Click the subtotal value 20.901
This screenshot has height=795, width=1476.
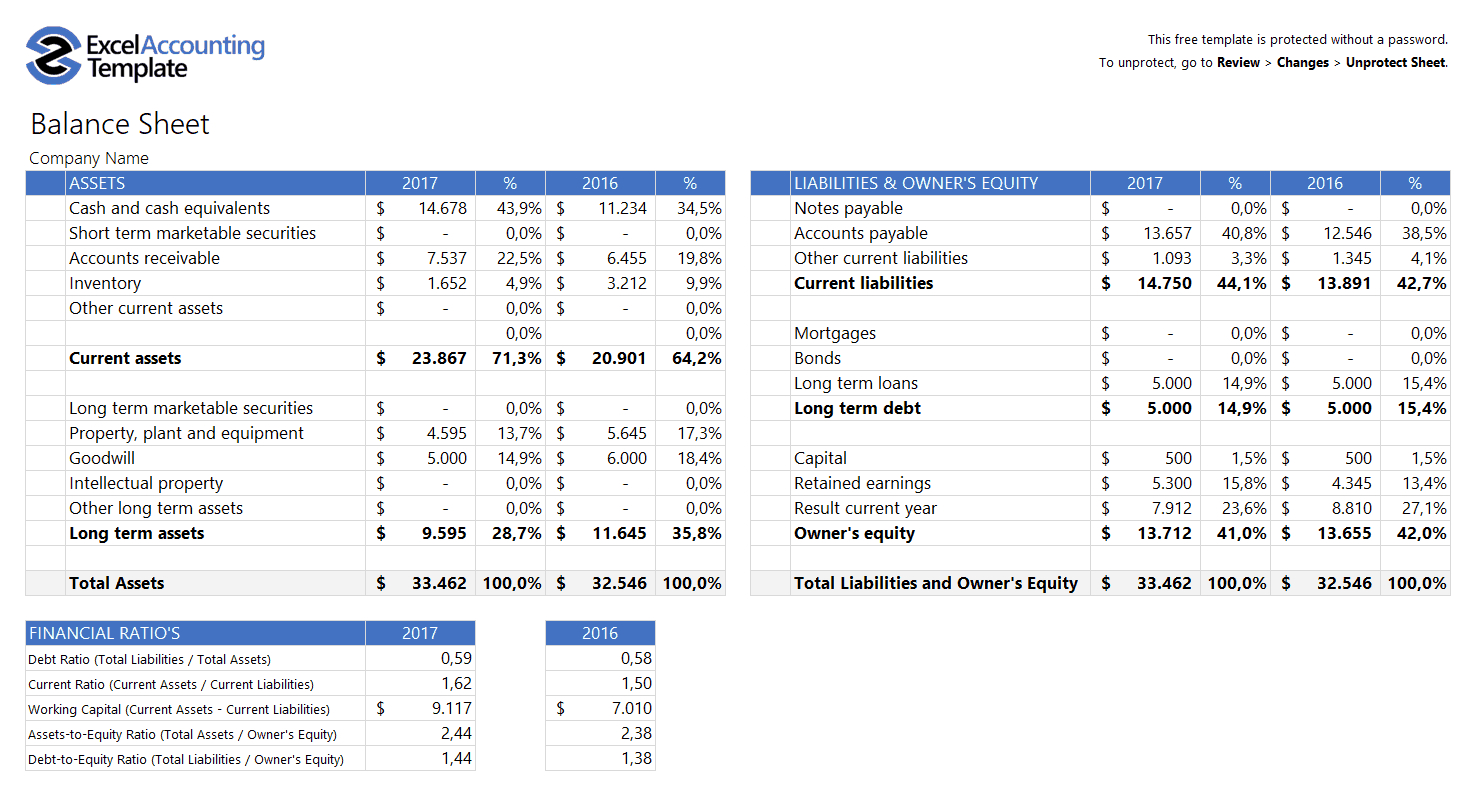(619, 358)
